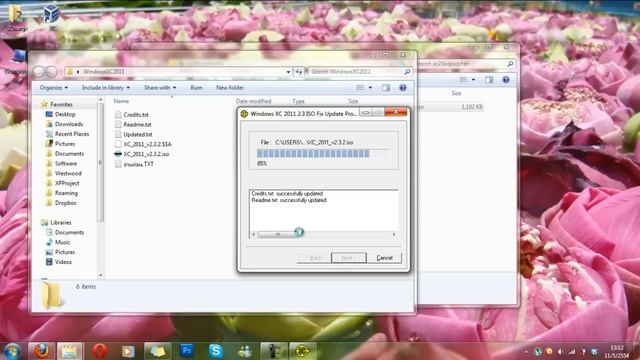640x360 pixels.
Task: Show hidden system tray icons
Action: coord(526,352)
